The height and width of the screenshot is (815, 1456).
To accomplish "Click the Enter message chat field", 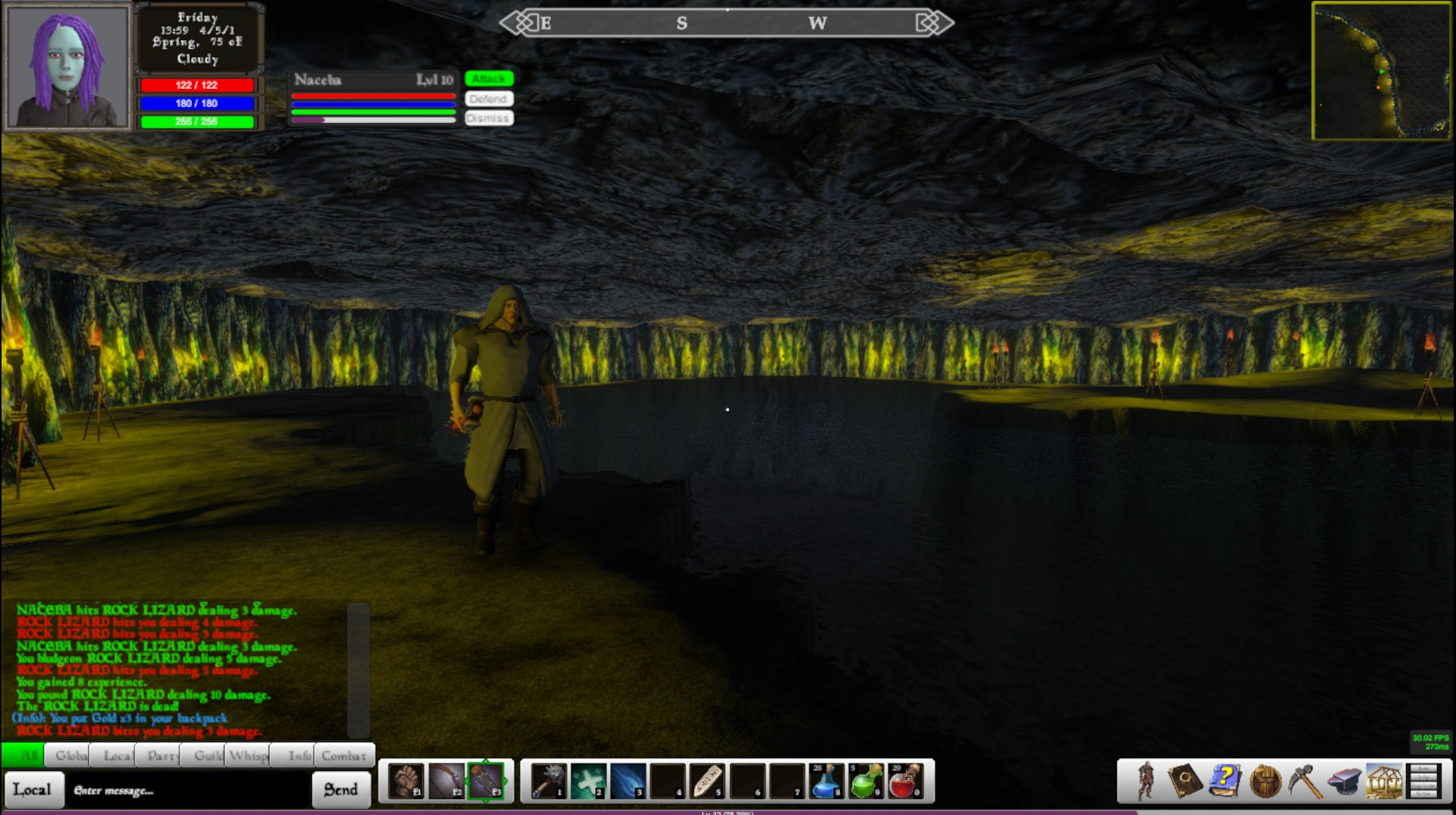I will [x=182, y=789].
